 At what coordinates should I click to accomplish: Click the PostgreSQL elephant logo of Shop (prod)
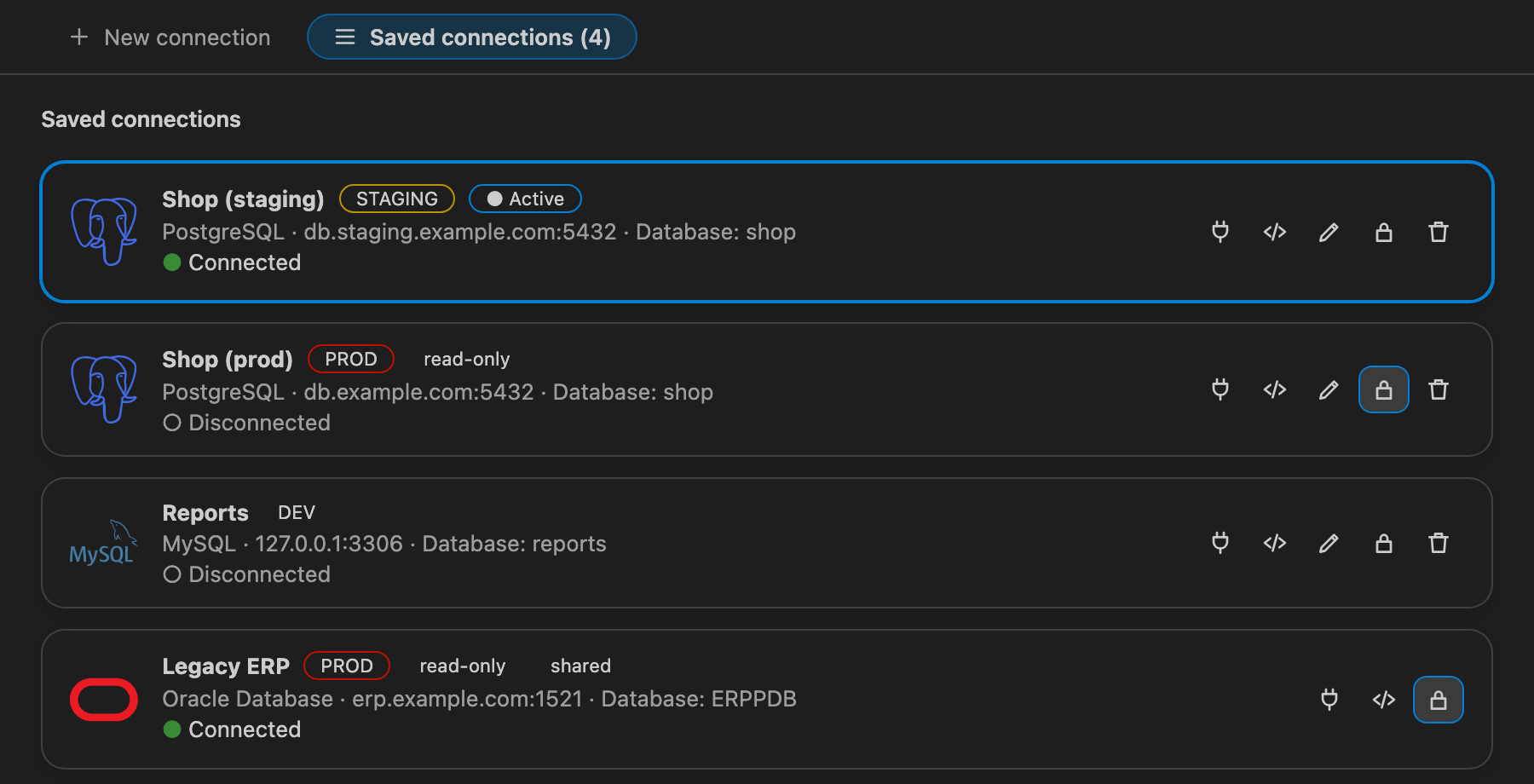pyautogui.click(x=104, y=389)
